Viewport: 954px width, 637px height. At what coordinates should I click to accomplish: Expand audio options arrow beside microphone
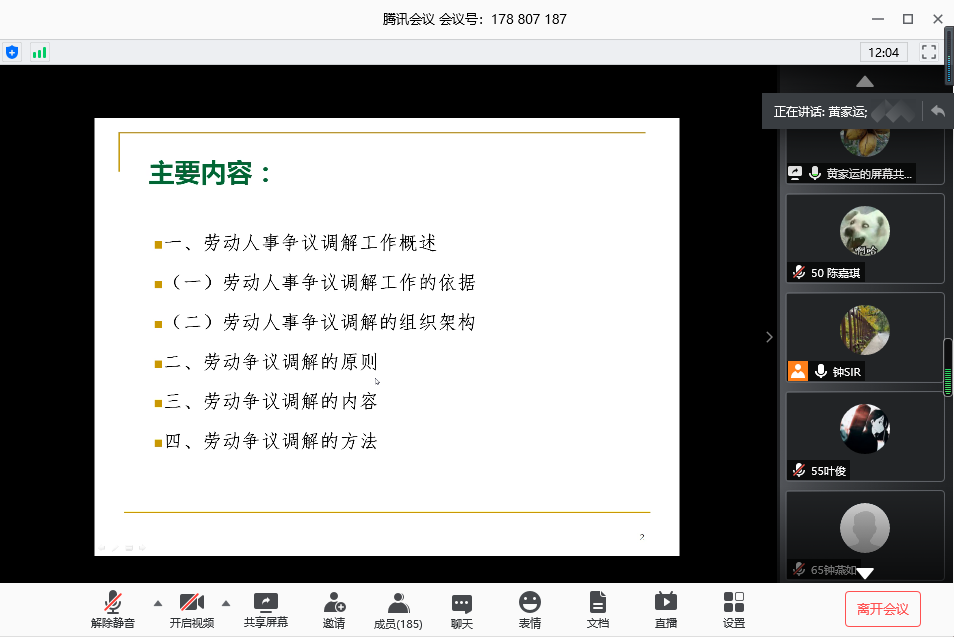pyautogui.click(x=157, y=603)
